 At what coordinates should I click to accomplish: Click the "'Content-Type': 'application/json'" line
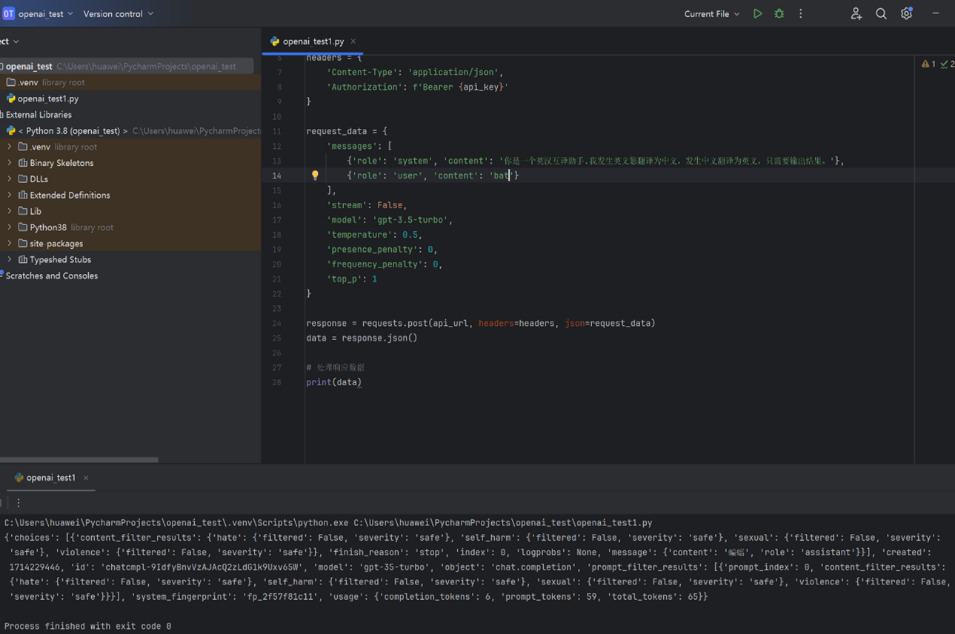pyautogui.click(x=415, y=72)
